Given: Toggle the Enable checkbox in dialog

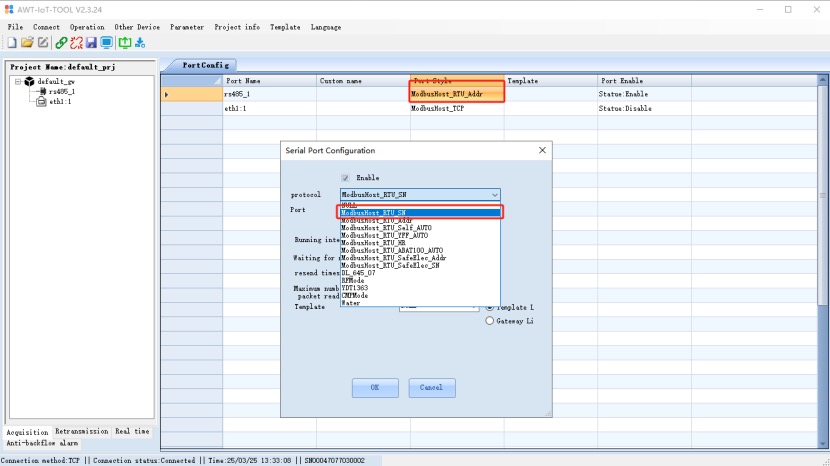Looking at the screenshot, I should click(345, 178).
